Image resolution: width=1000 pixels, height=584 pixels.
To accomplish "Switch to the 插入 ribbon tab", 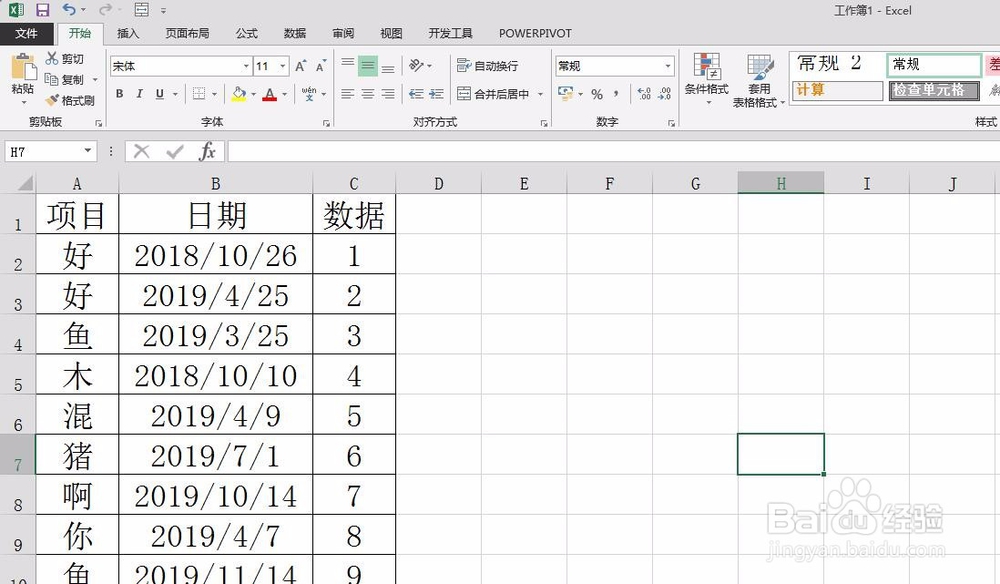I will click(x=127, y=33).
